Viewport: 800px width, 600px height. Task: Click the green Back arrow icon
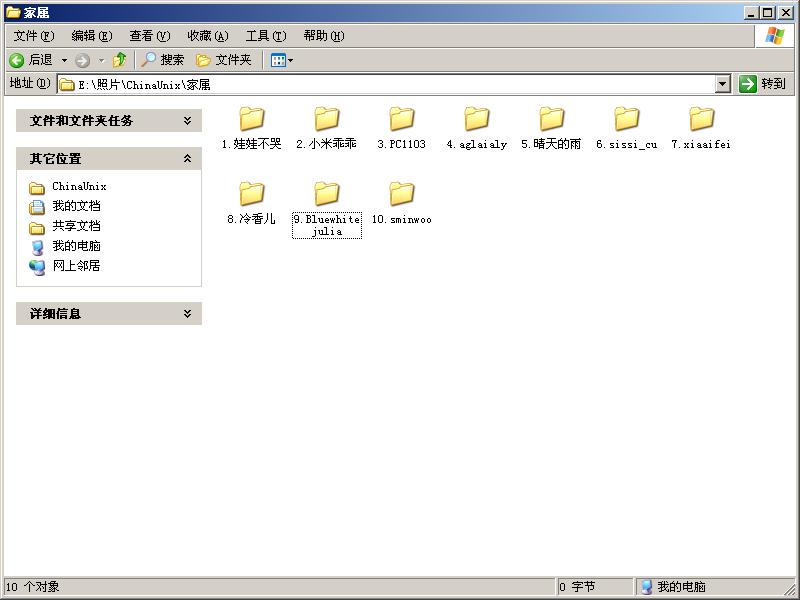[x=16, y=60]
